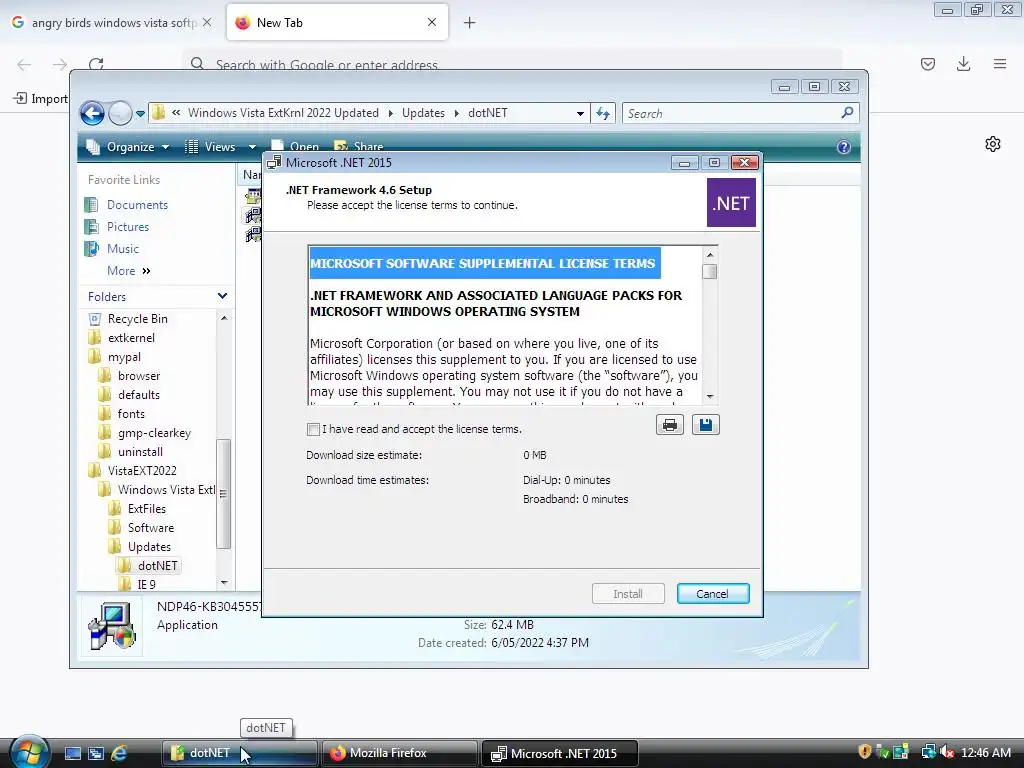
Task: Switch to dotNET taskbar button
Action: (x=238, y=753)
